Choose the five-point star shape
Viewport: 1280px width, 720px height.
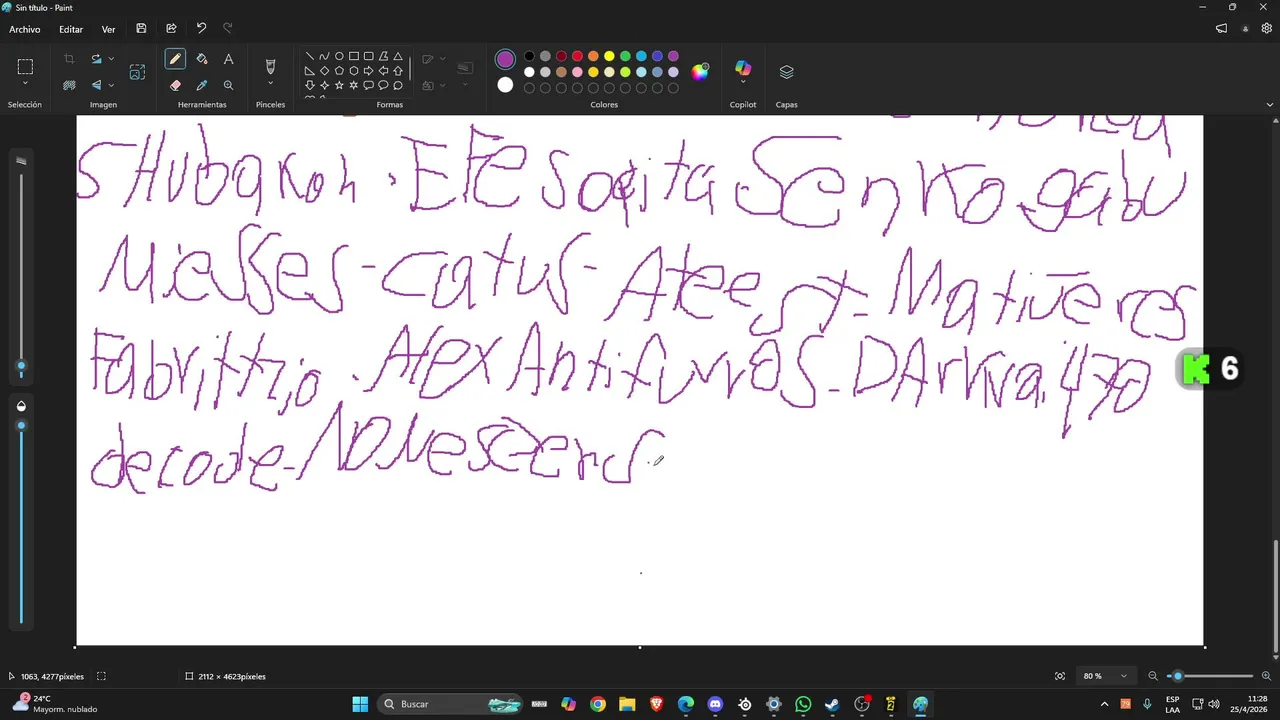(339, 86)
